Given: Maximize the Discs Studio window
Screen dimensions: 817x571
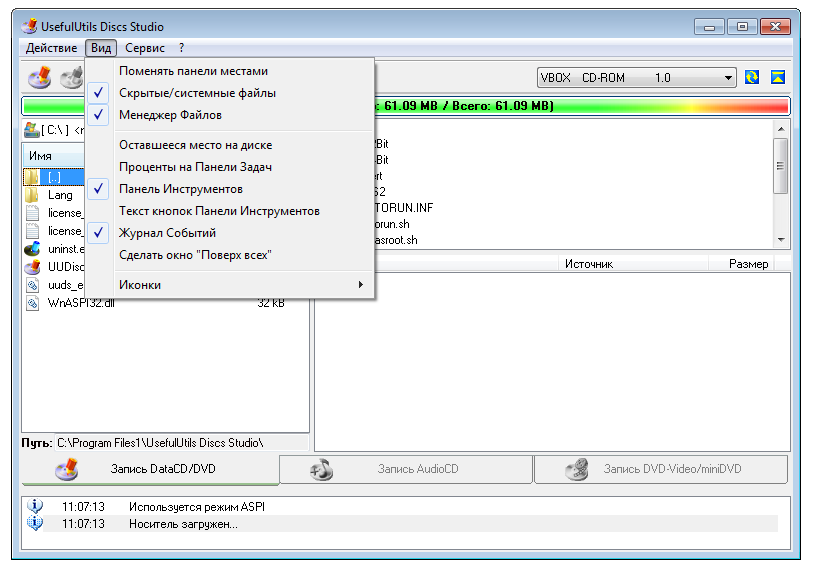Looking at the screenshot, I should click(742, 27).
